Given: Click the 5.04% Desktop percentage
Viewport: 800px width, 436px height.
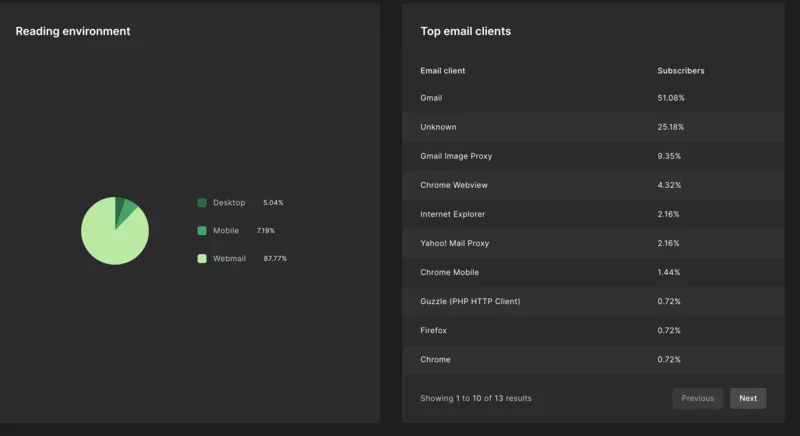Looking at the screenshot, I should pyautogui.click(x=273, y=202).
